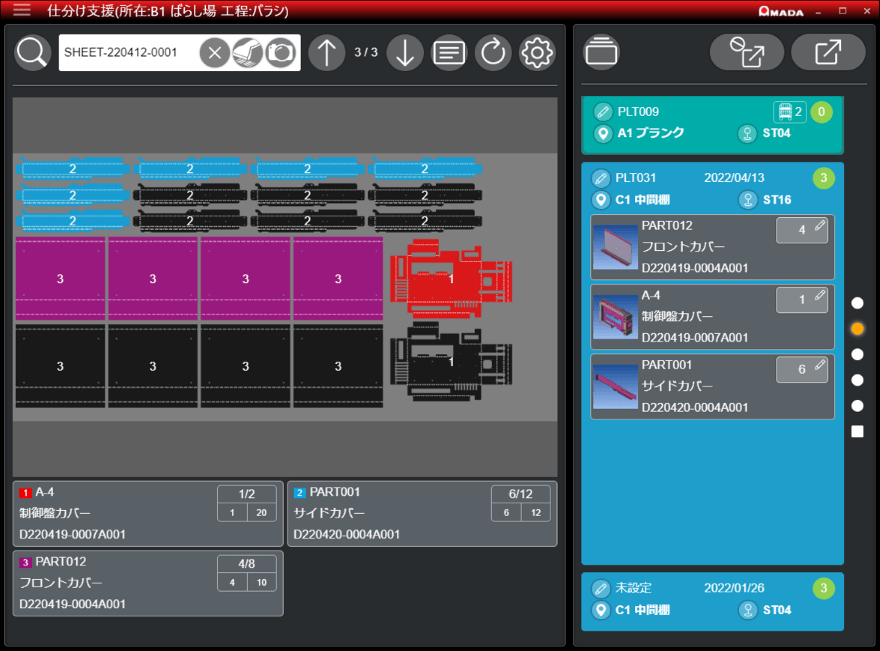The image size is (880, 651).
Task: Select the highlighted orange page dot
Action: click(857, 328)
